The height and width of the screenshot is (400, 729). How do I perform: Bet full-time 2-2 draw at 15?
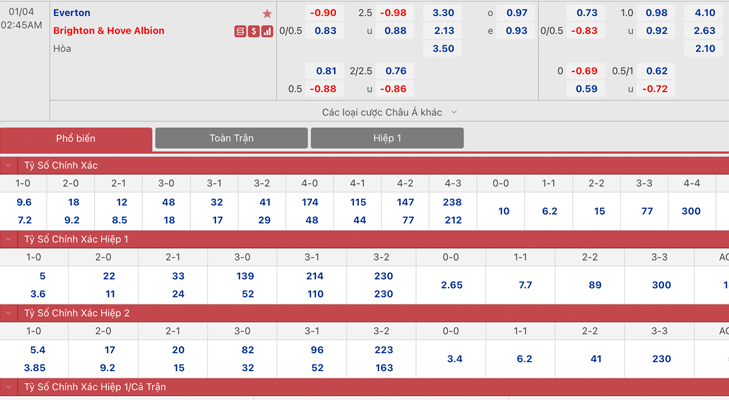coord(599,211)
